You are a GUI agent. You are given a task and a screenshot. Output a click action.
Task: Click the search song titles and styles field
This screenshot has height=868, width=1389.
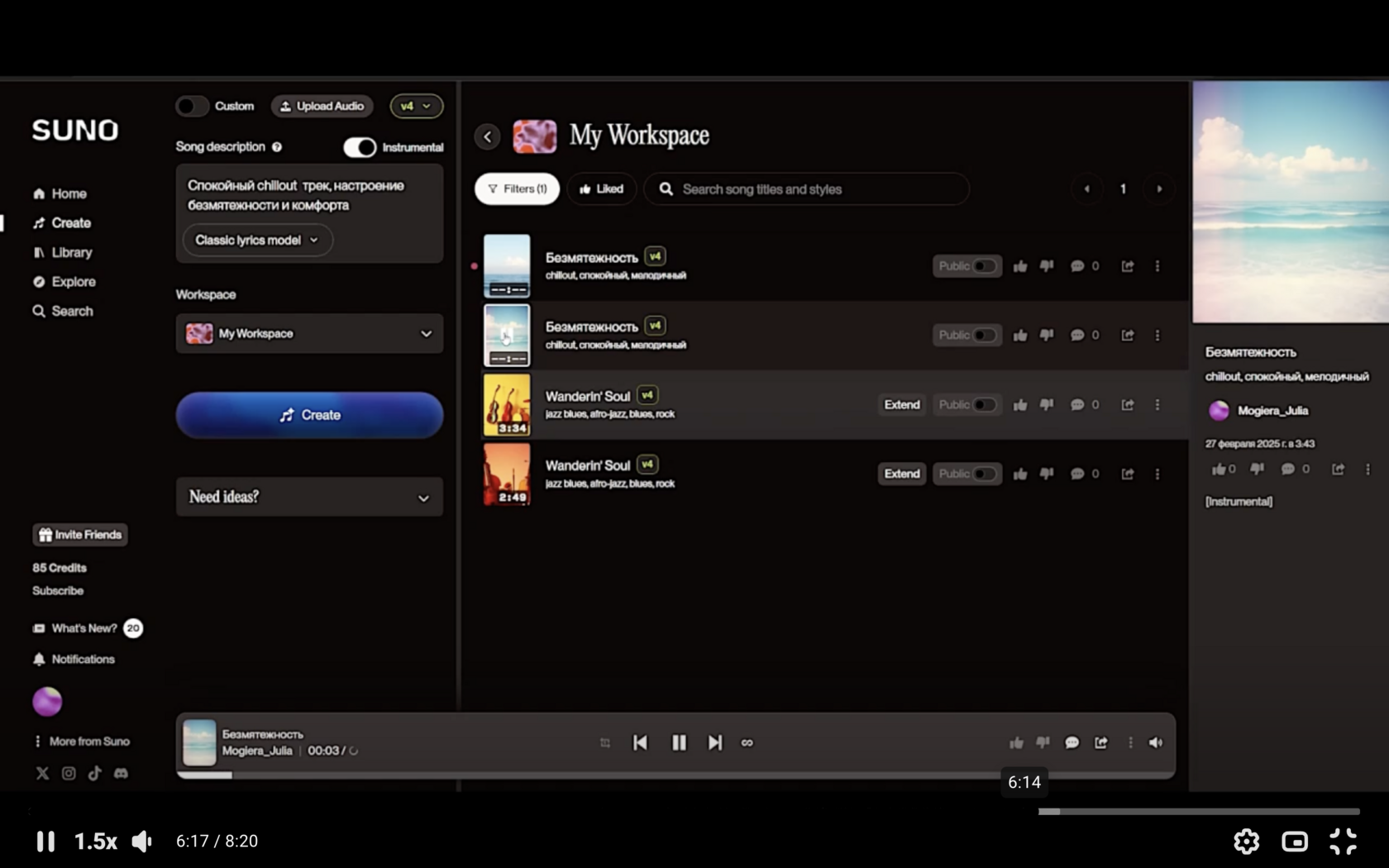(806, 189)
